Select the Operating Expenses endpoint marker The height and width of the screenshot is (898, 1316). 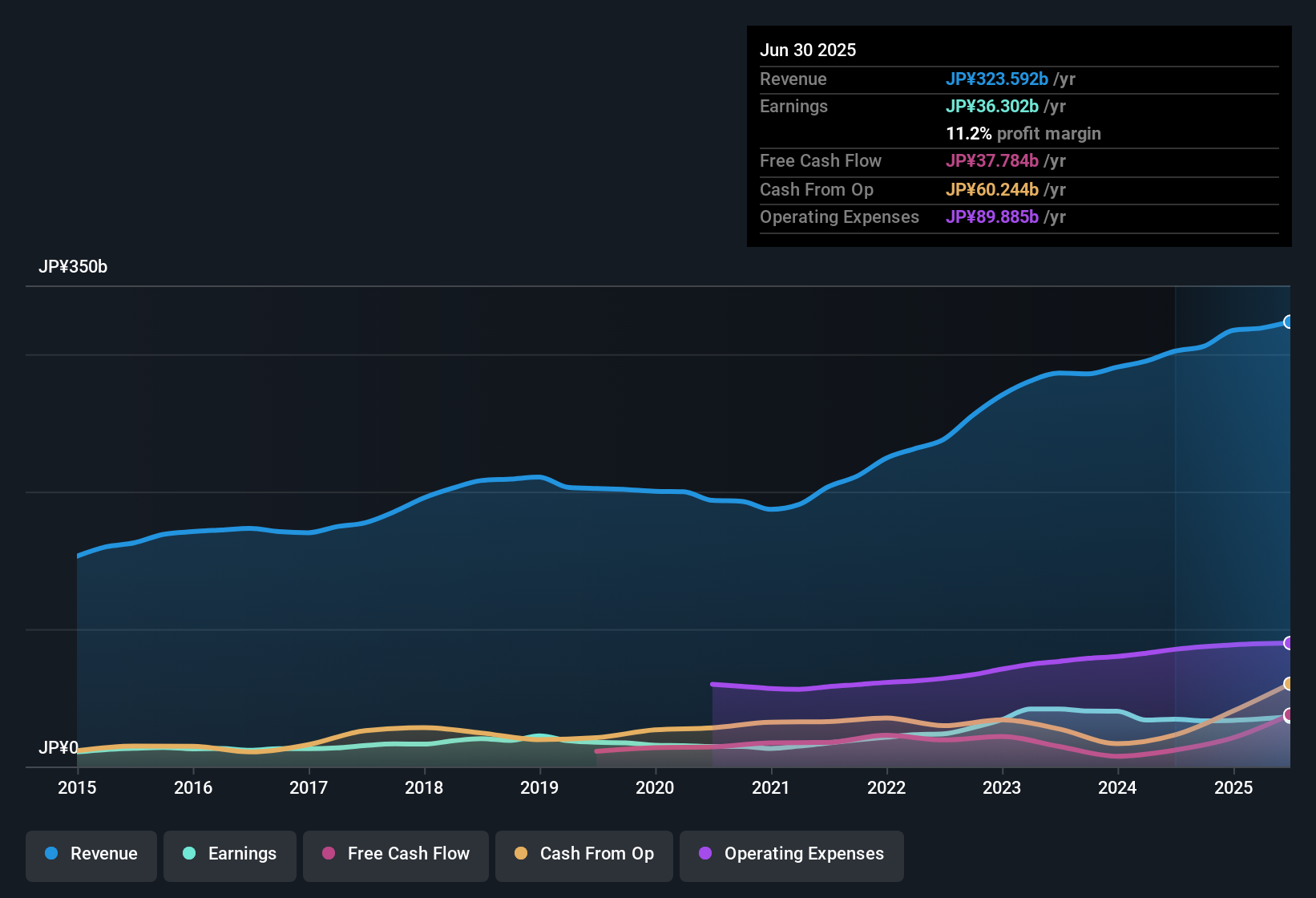click(x=1289, y=643)
